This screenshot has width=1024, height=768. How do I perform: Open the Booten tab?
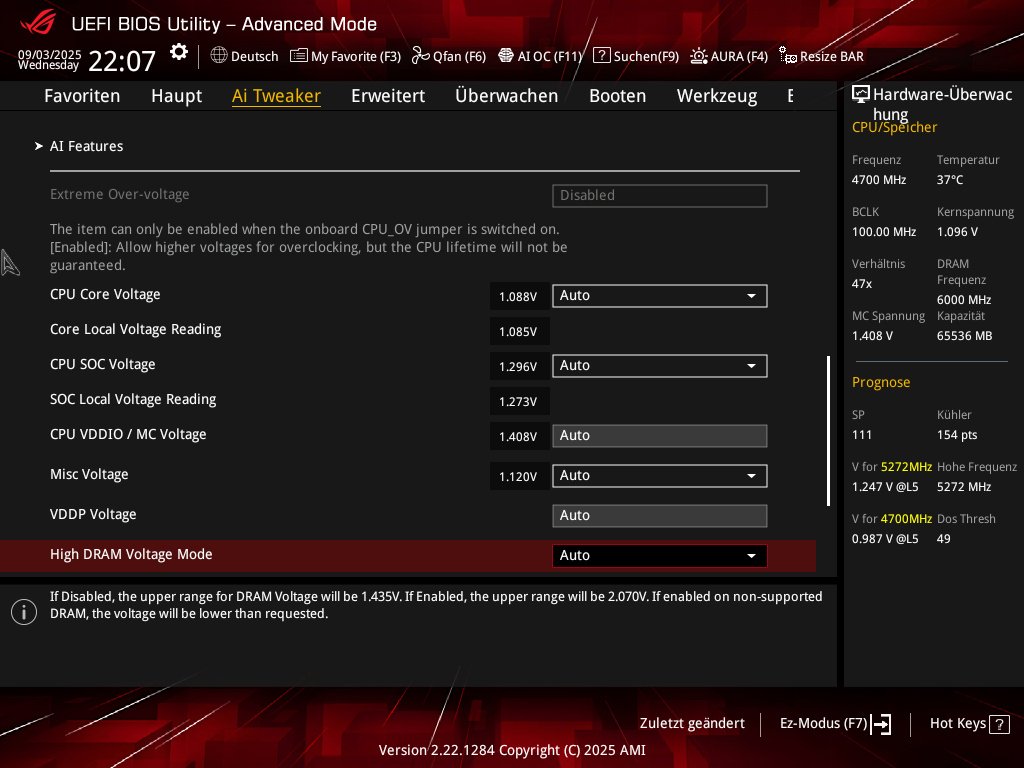pos(618,96)
